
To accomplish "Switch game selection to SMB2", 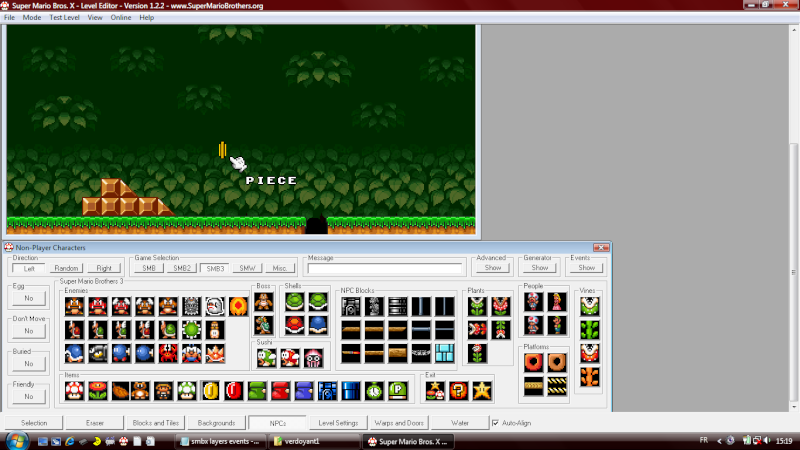I will point(182,268).
